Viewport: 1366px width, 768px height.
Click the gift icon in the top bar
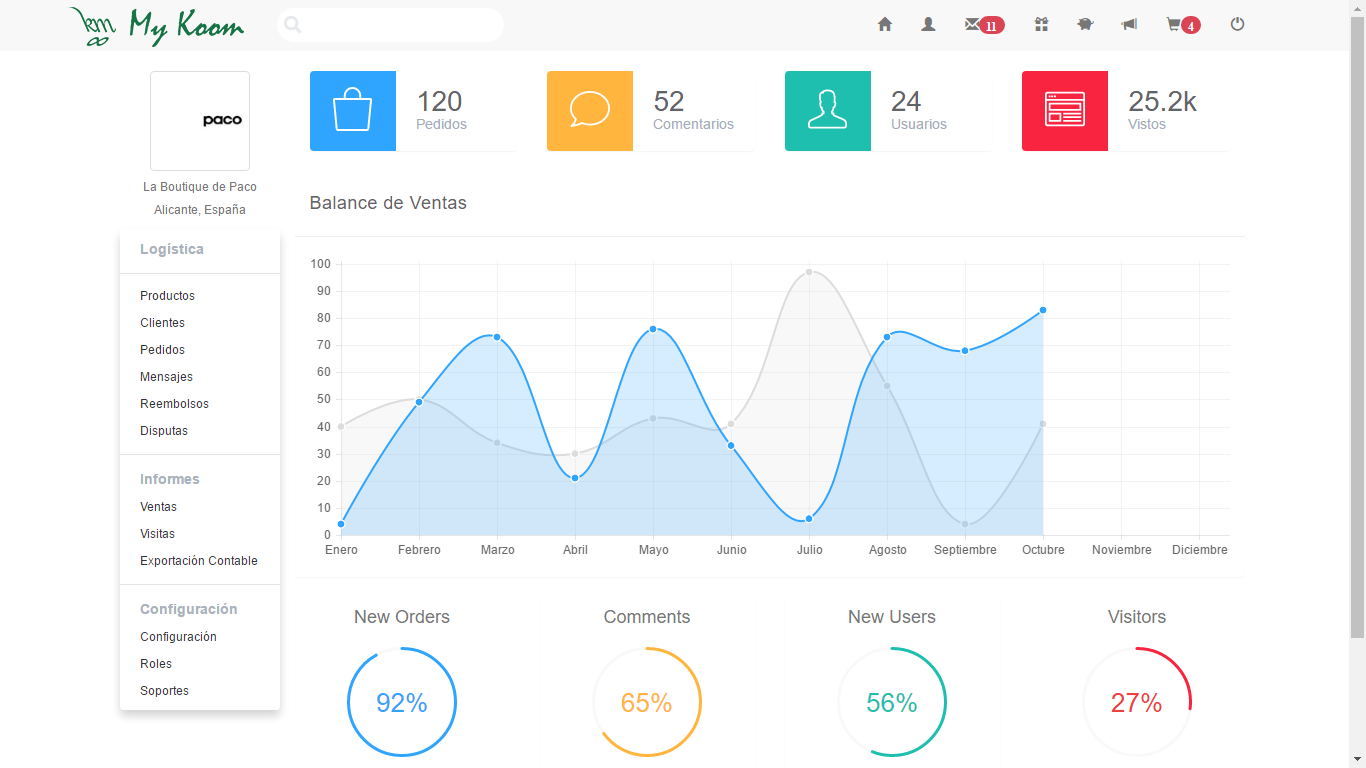tap(1041, 25)
